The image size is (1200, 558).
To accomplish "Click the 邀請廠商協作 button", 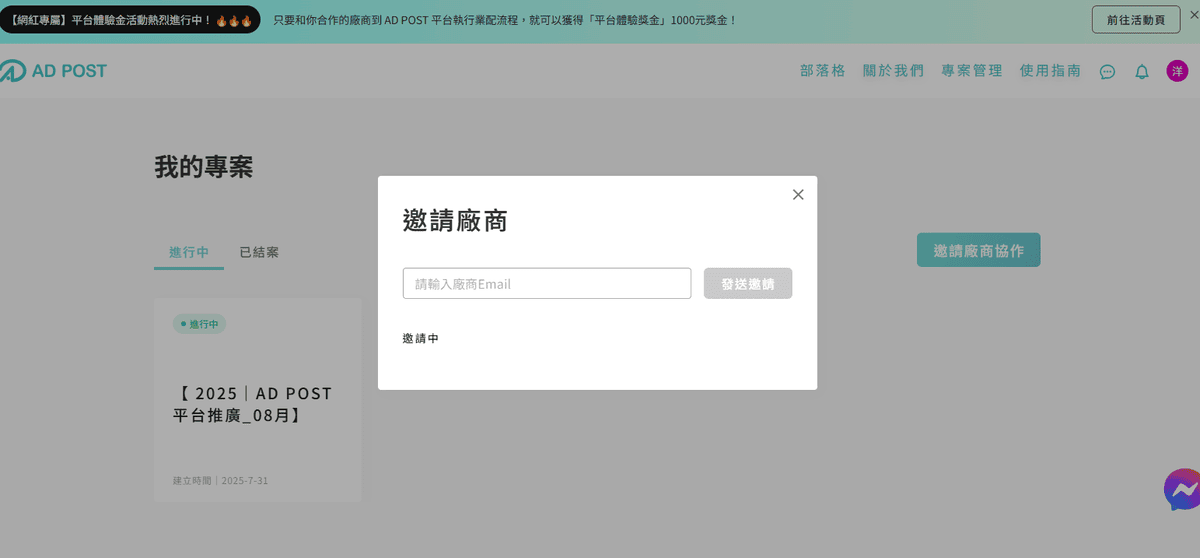I will point(978,251).
